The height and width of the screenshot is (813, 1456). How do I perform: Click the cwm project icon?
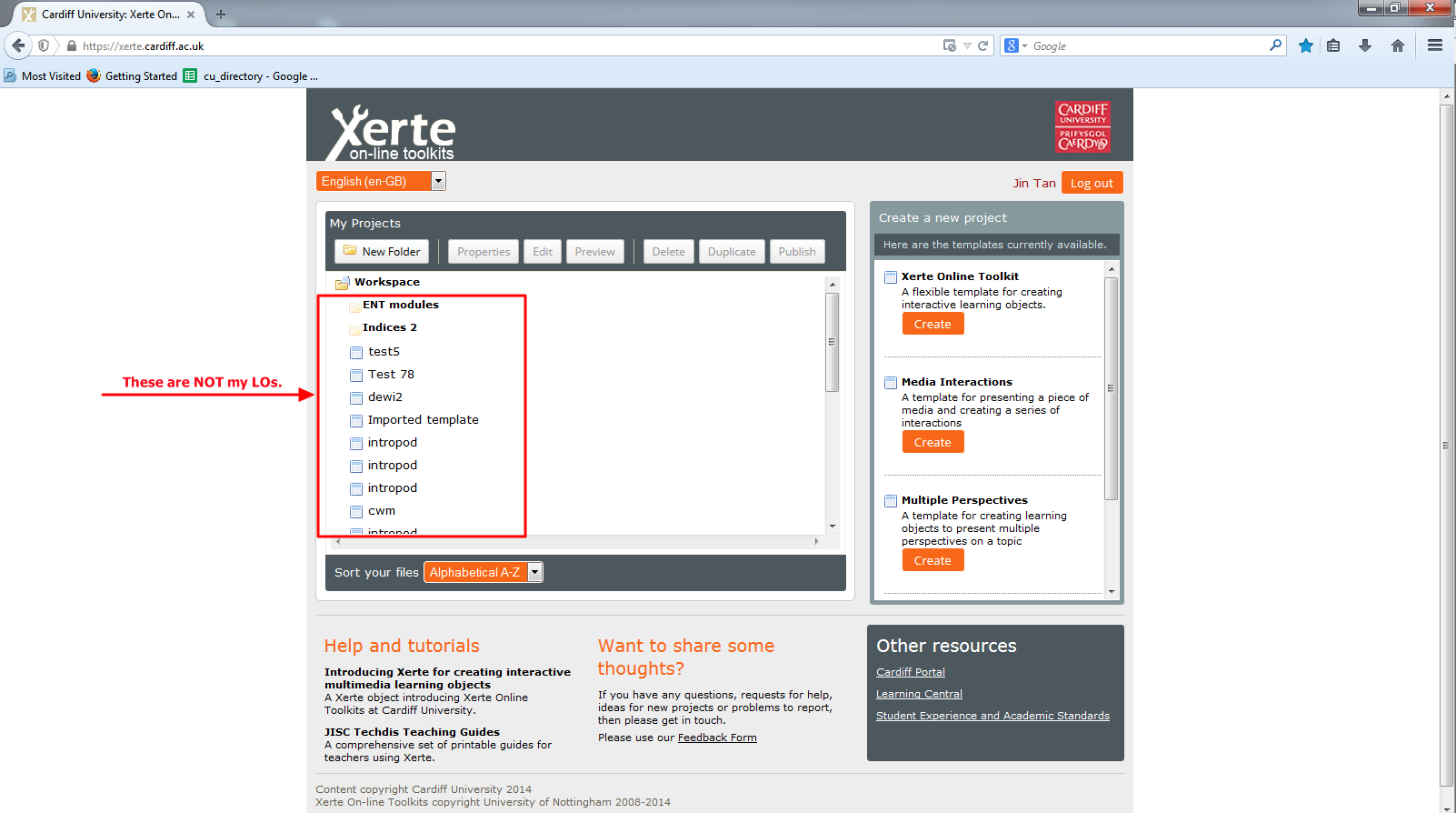(x=356, y=511)
